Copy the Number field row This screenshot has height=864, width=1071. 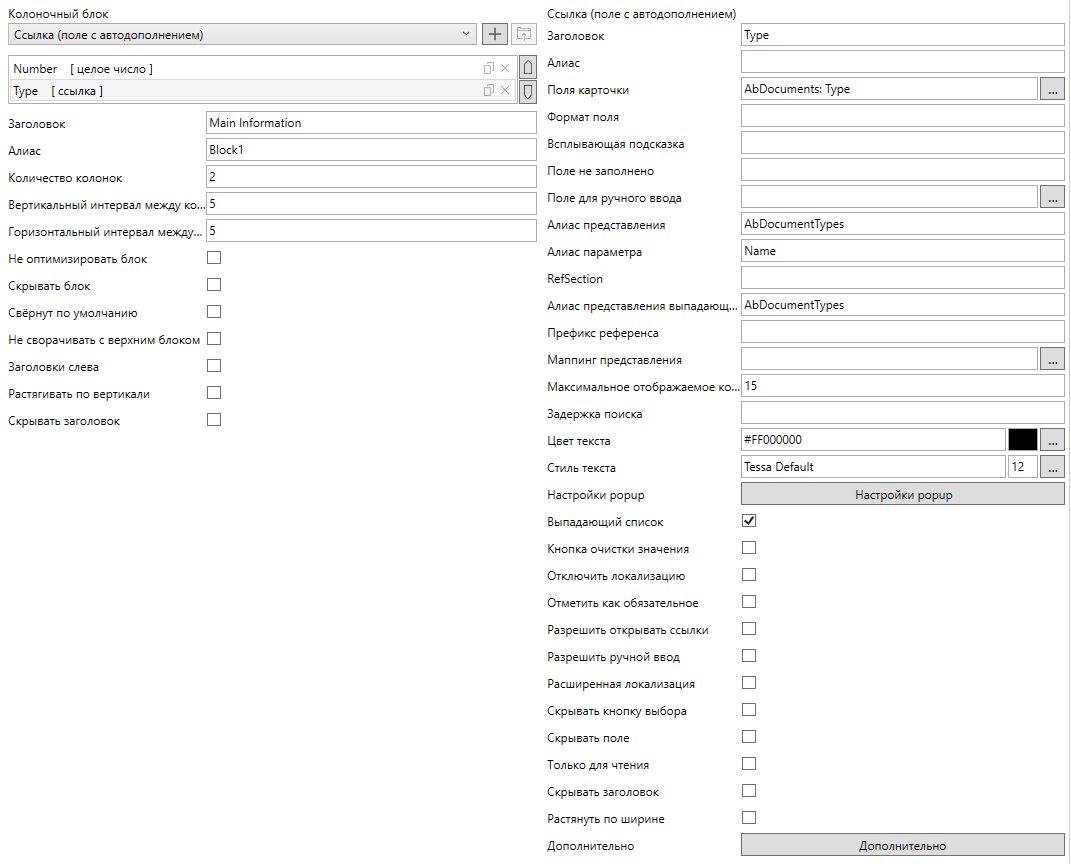pyautogui.click(x=489, y=68)
